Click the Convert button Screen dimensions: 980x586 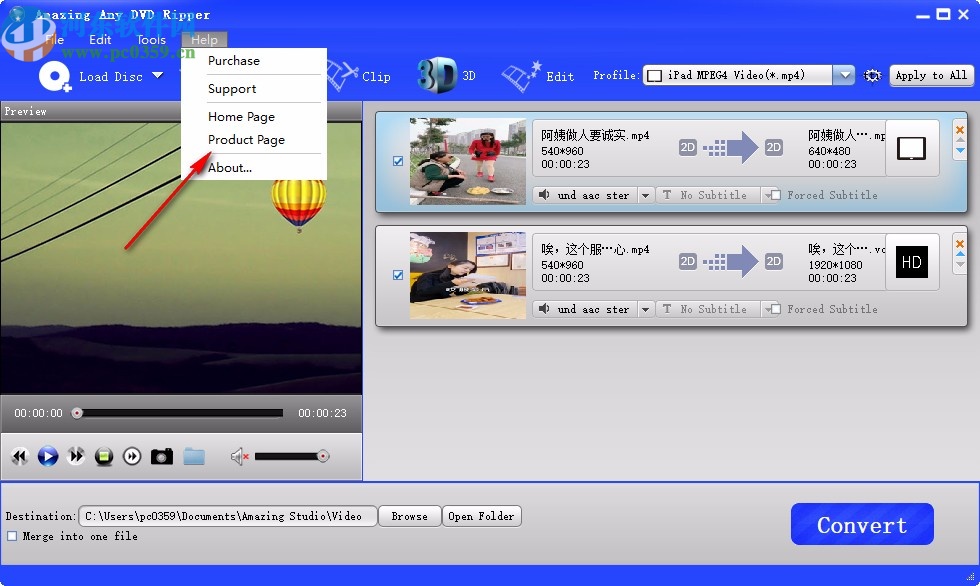[861, 523]
